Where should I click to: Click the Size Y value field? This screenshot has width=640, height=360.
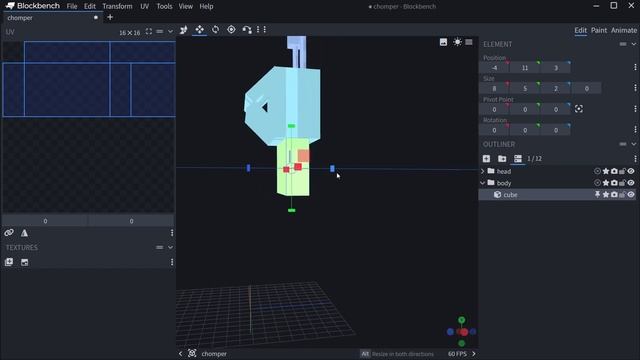coord(525,89)
